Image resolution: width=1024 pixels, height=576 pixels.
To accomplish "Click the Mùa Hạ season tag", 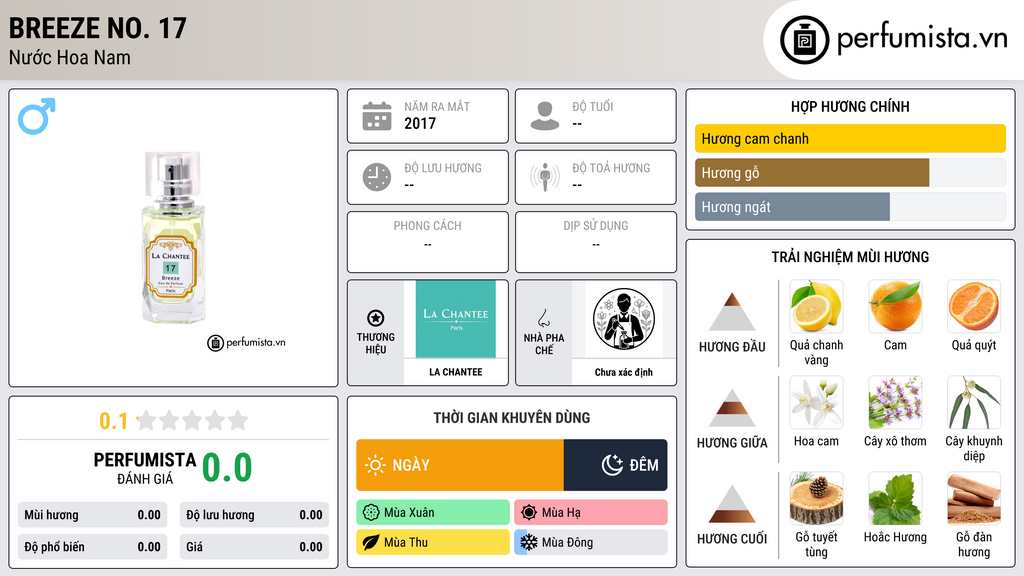I will tap(591, 512).
